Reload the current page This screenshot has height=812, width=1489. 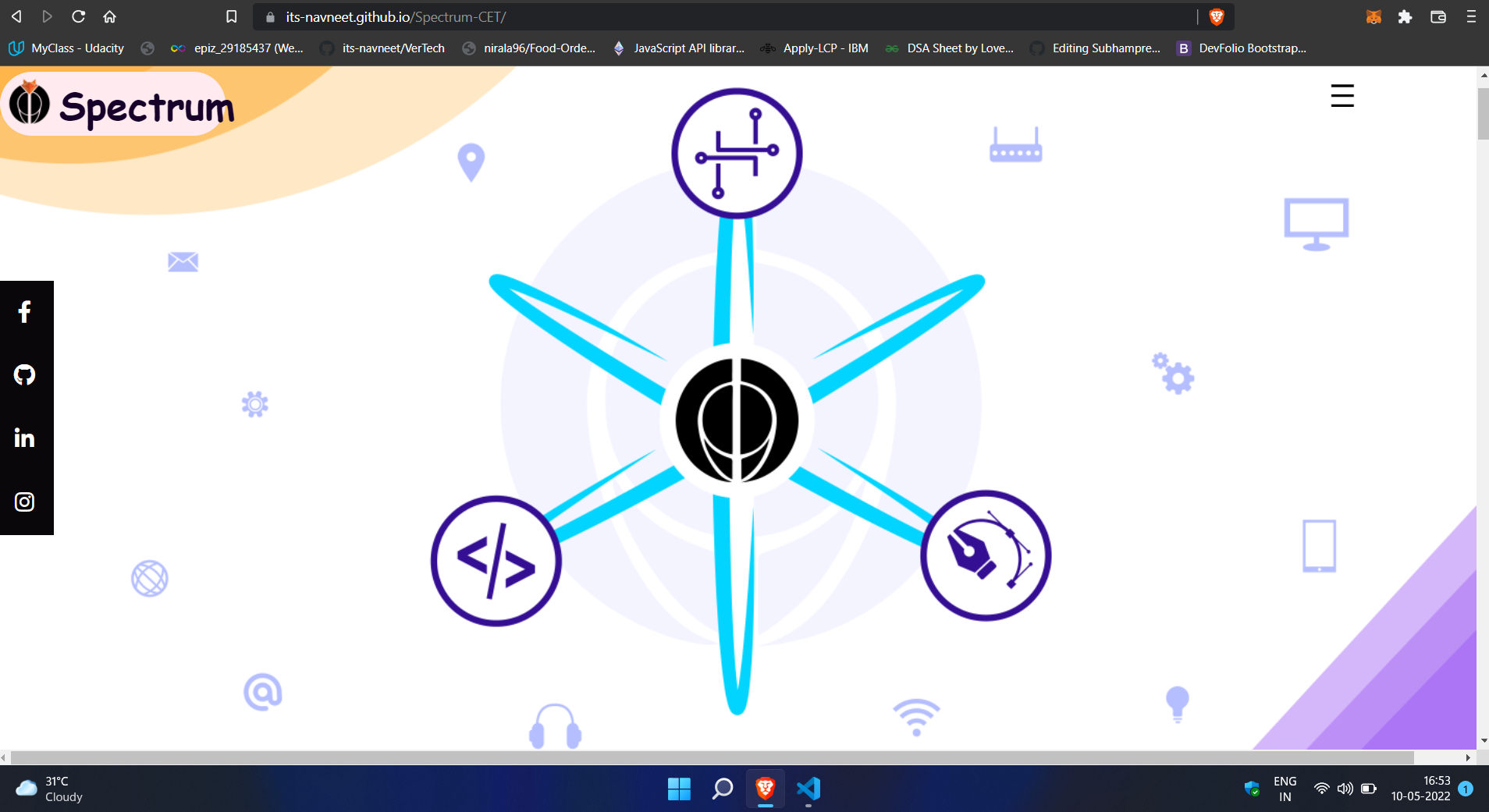[78, 16]
